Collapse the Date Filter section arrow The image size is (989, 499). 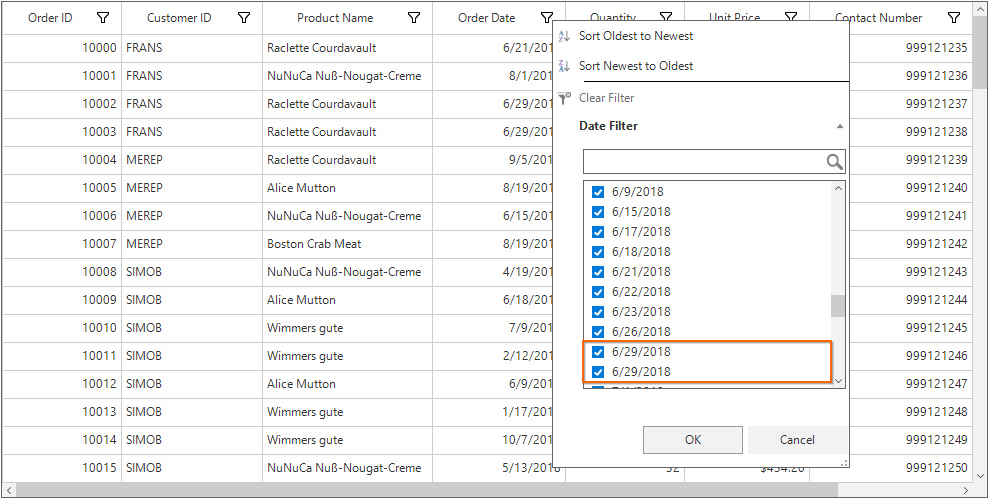click(840, 126)
